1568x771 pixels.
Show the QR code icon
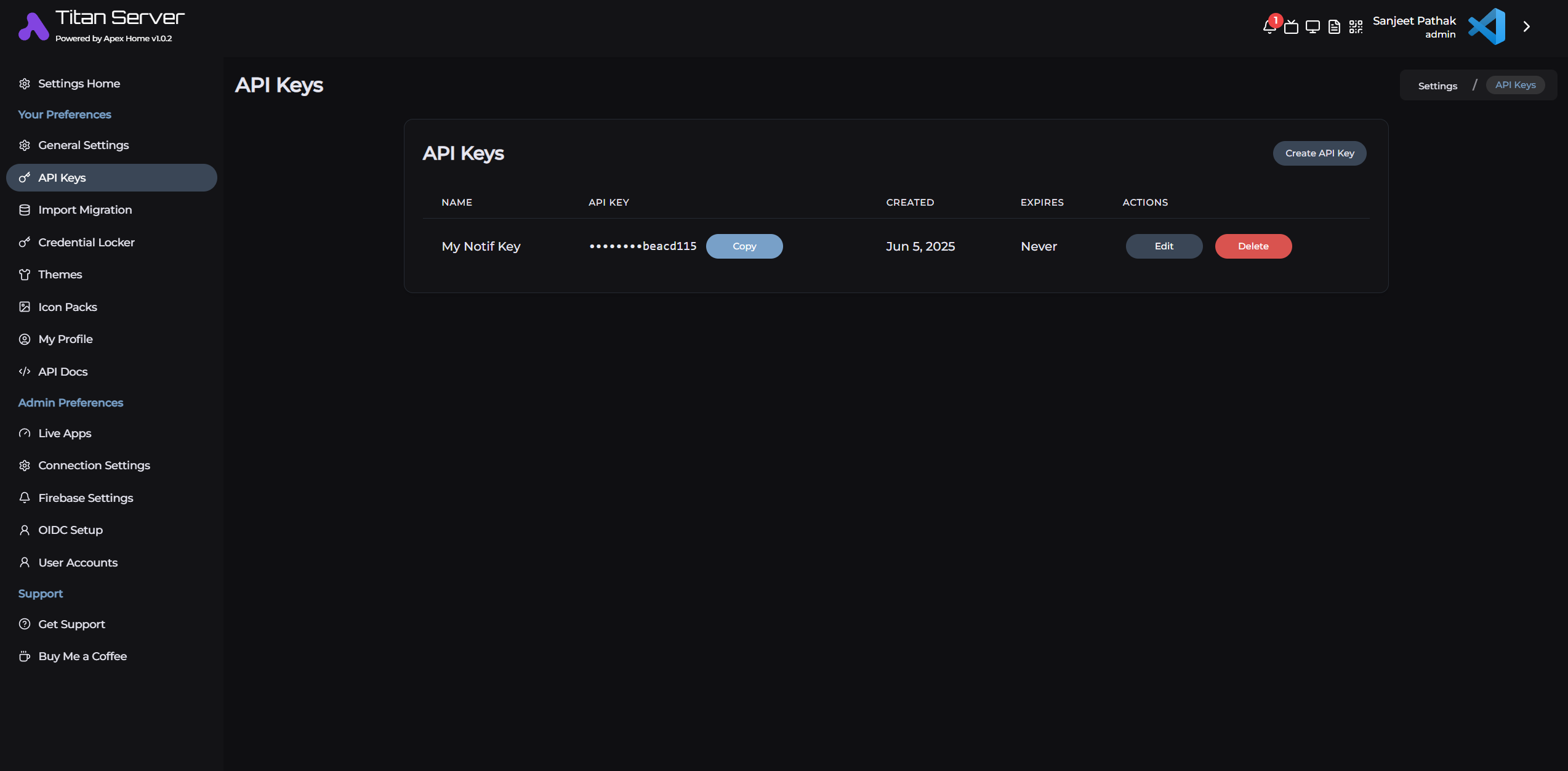coord(1356,26)
